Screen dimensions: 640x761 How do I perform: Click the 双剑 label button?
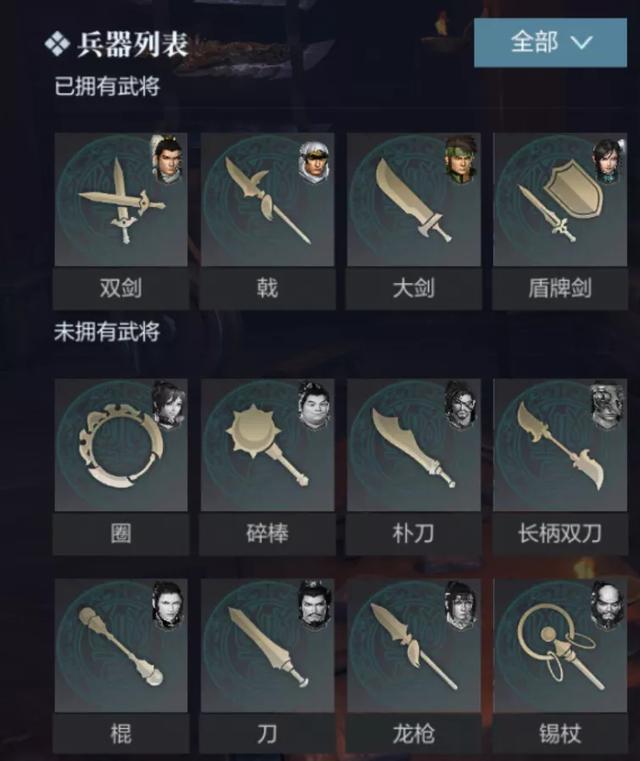121,288
